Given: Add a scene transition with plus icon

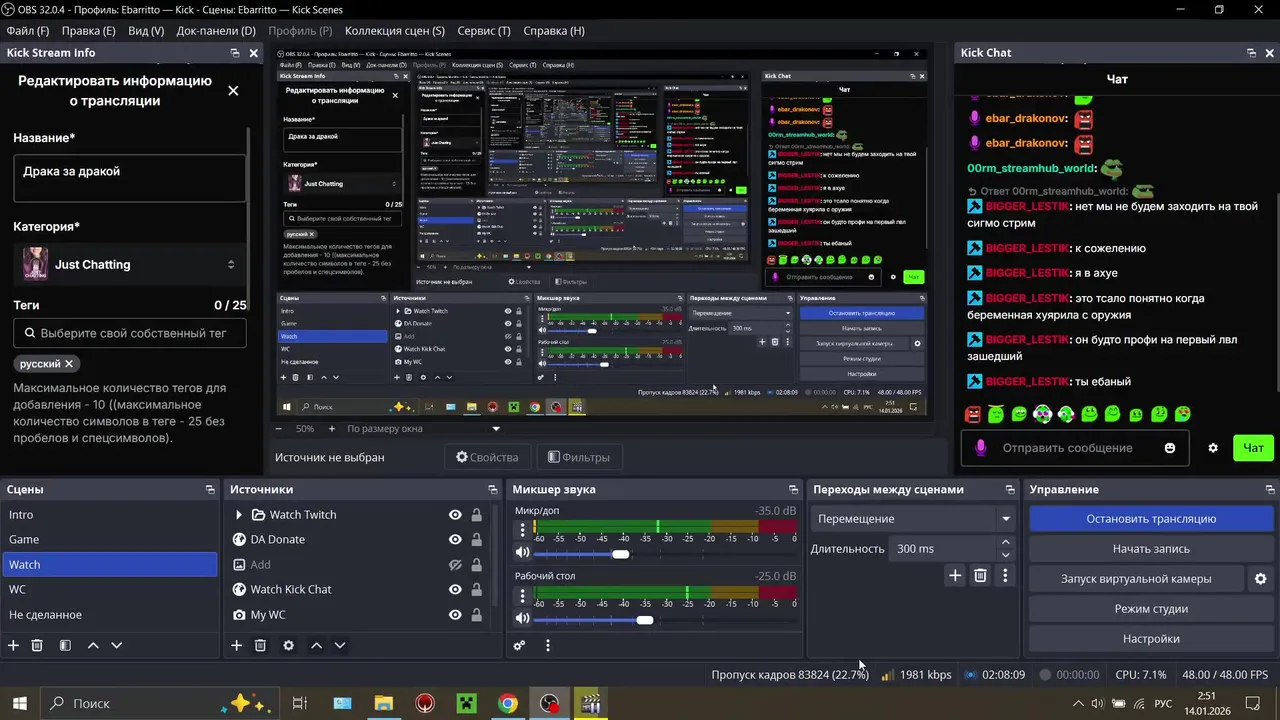Looking at the screenshot, I should pyautogui.click(x=955, y=575).
